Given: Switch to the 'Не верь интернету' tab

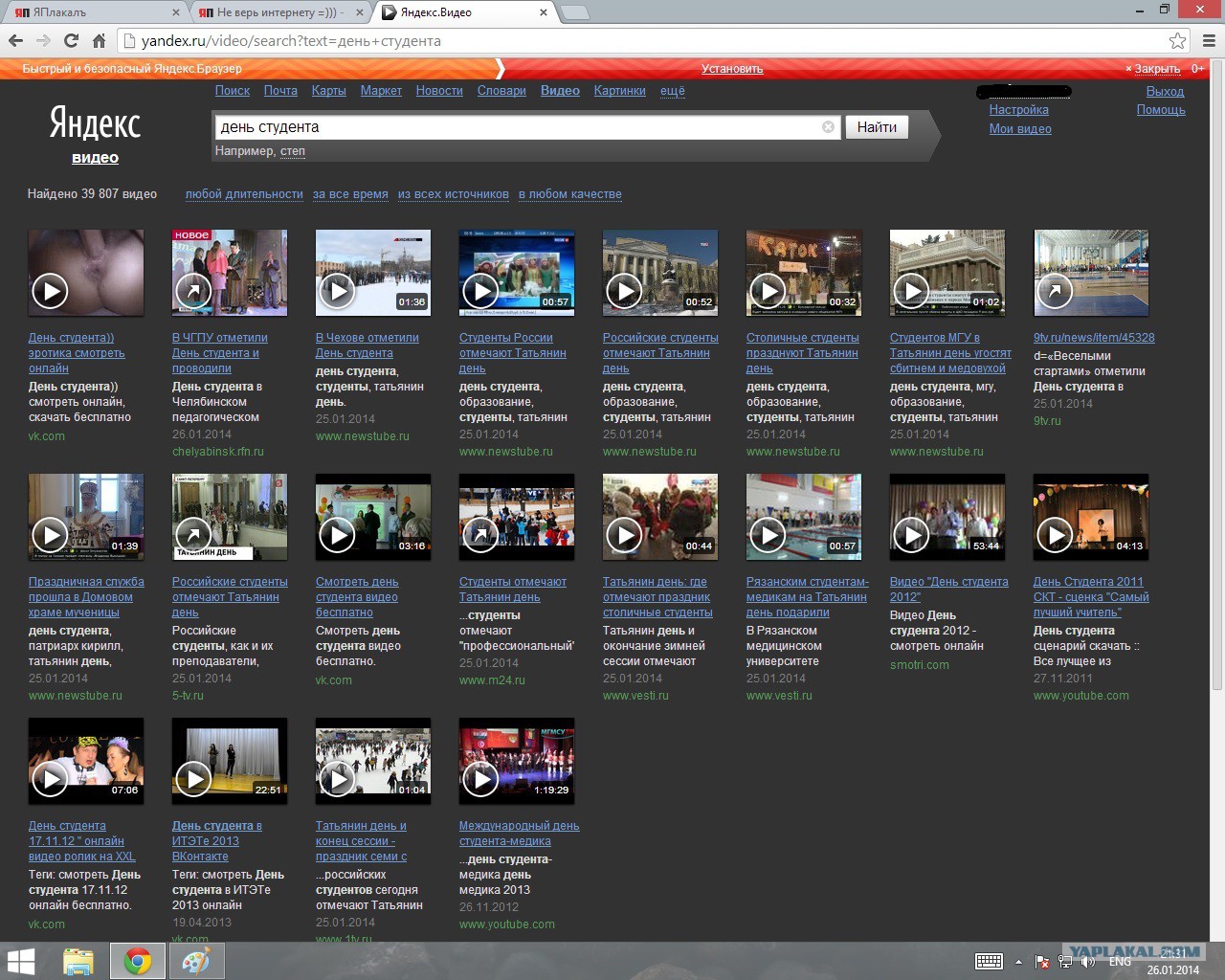Looking at the screenshot, I should 279,12.
